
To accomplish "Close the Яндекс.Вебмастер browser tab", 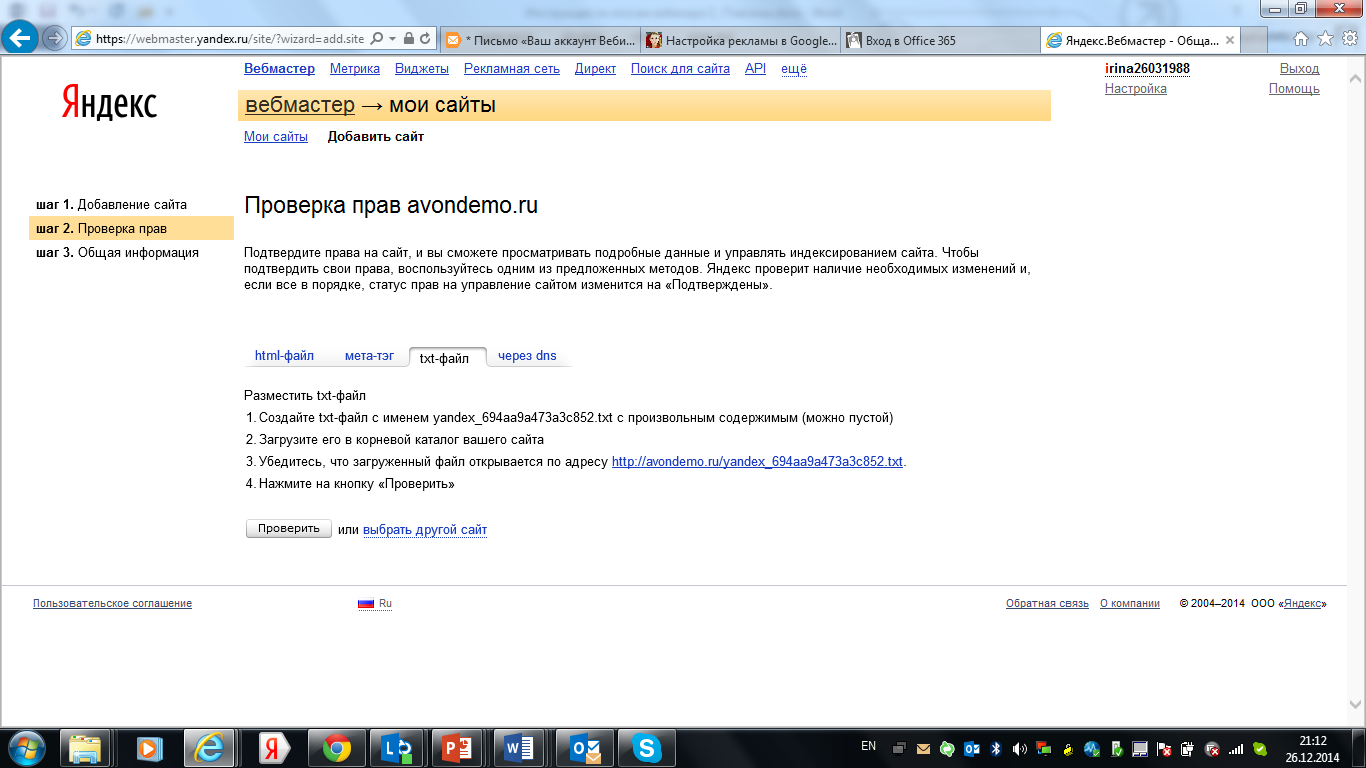I will (1230, 40).
